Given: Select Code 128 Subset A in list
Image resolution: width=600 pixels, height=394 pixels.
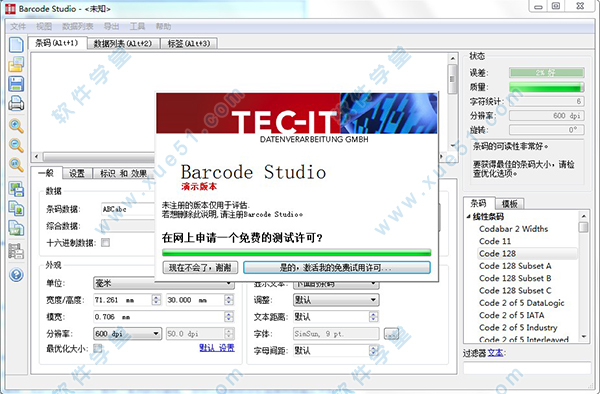Looking at the screenshot, I should point(515,266).
